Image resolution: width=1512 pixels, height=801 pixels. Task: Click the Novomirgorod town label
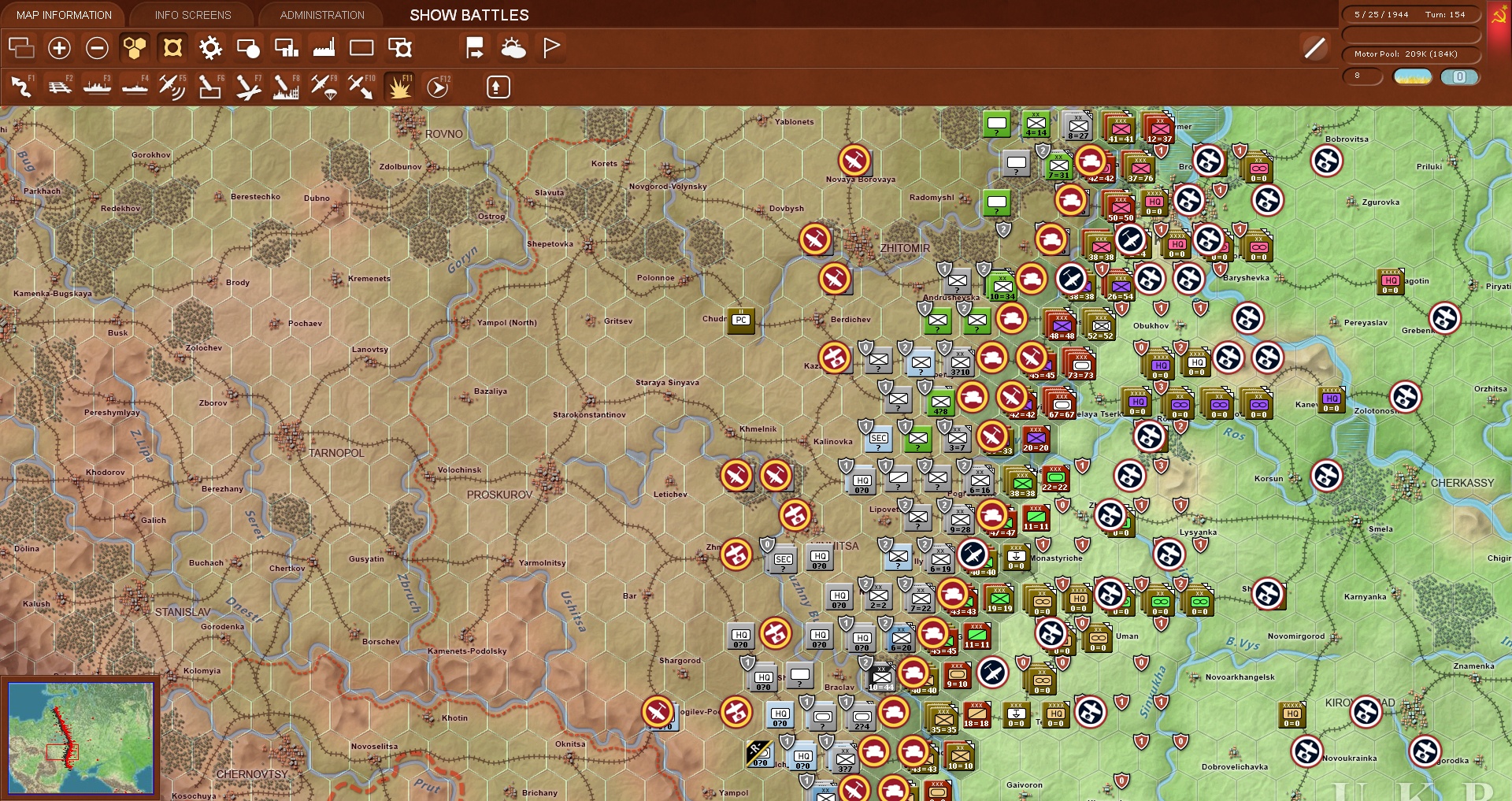coord(1296,636)
